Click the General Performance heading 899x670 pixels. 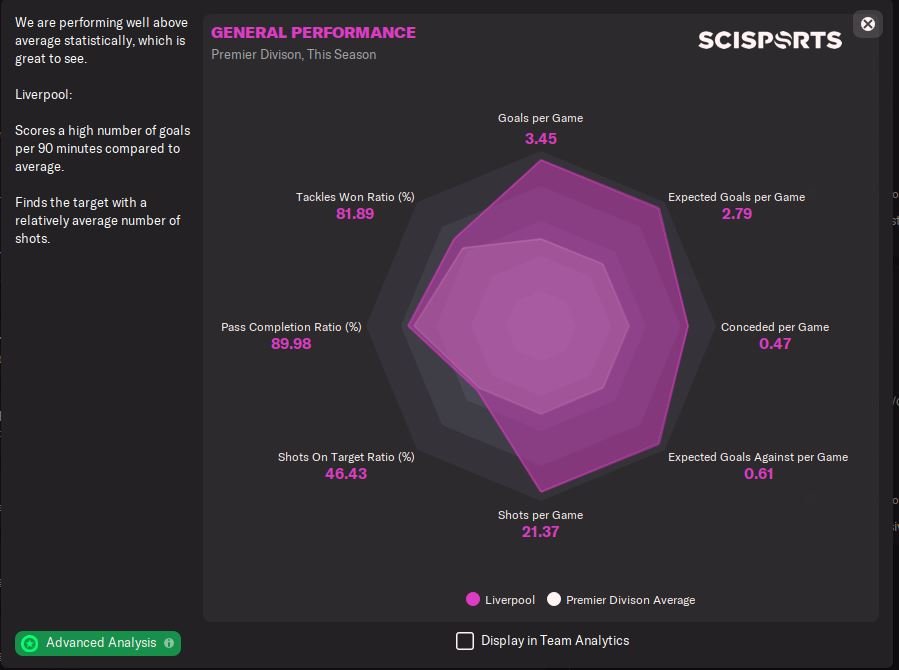click(x=313, y=32)
